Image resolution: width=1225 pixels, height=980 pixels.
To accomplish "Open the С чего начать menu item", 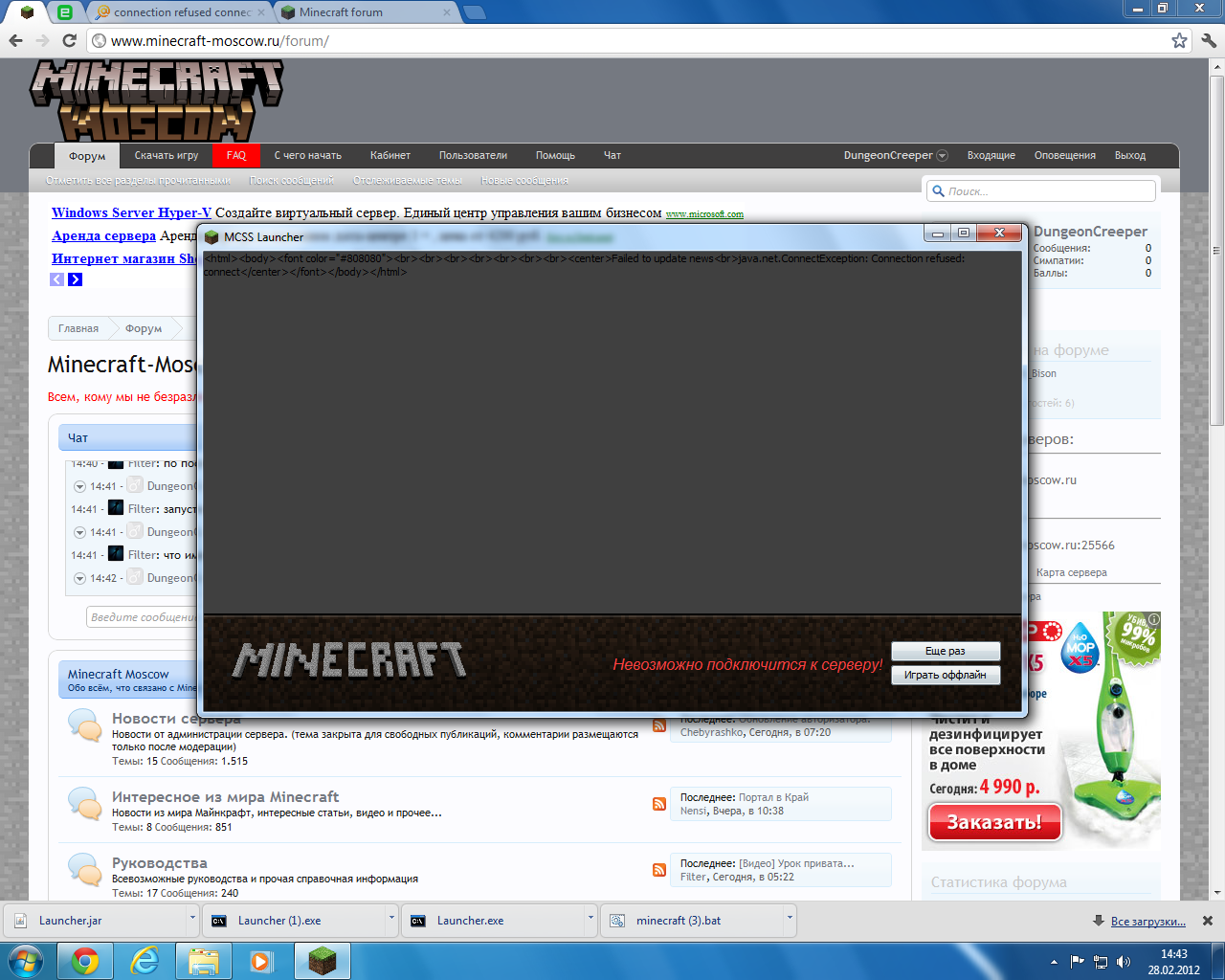I will 307,155.
